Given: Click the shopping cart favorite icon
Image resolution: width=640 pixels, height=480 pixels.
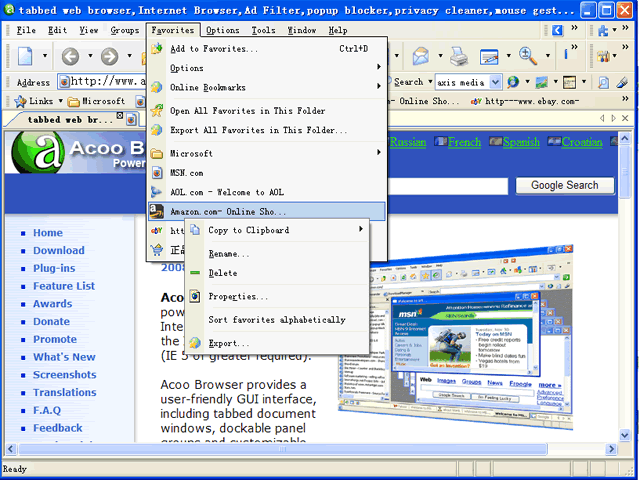Looking at the screenshot, I should click(x=157, y=250).
